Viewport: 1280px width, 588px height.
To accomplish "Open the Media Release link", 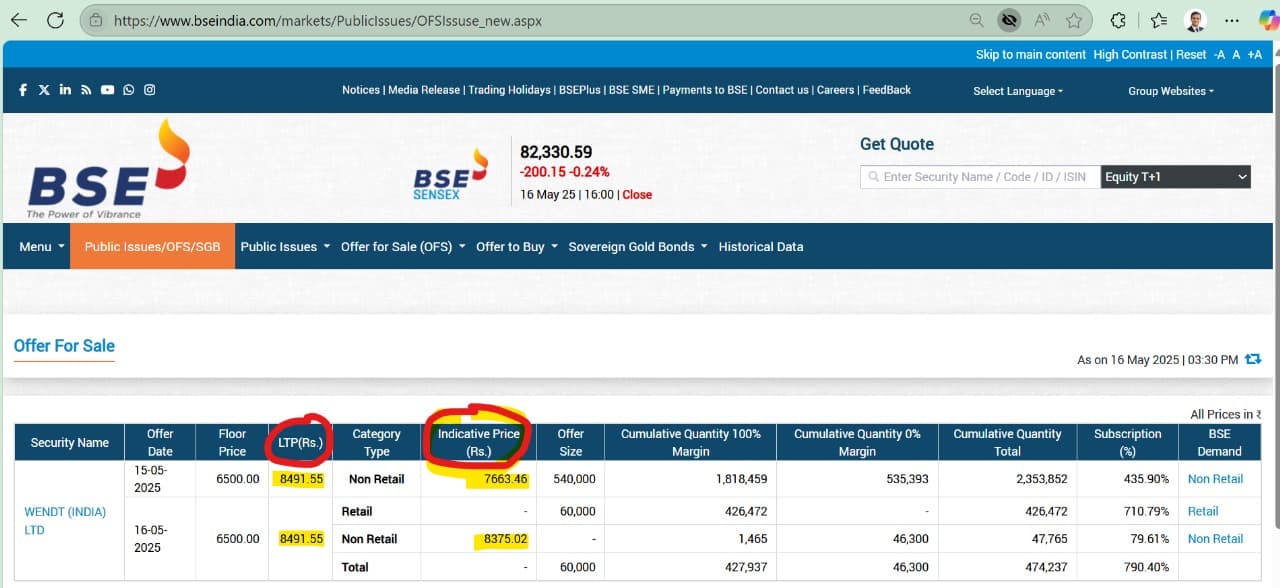I will tap(424, 90).
